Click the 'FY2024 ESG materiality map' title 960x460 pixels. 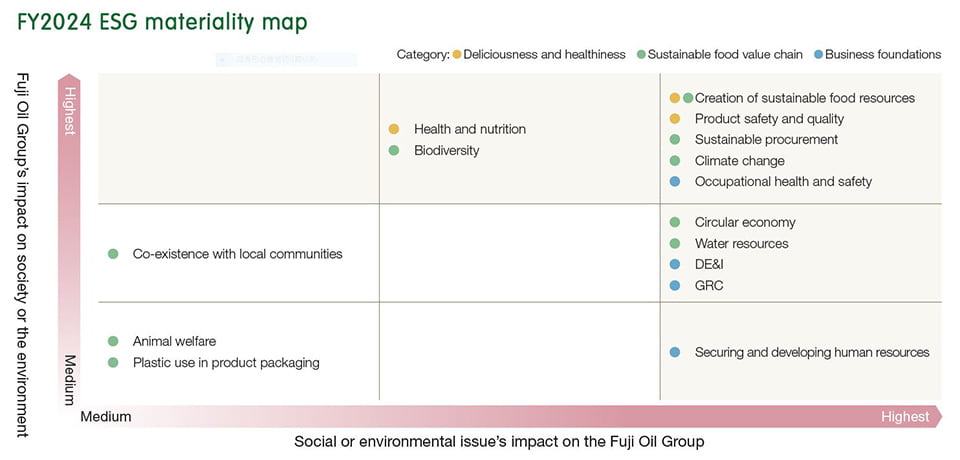[x=162, y=23]
